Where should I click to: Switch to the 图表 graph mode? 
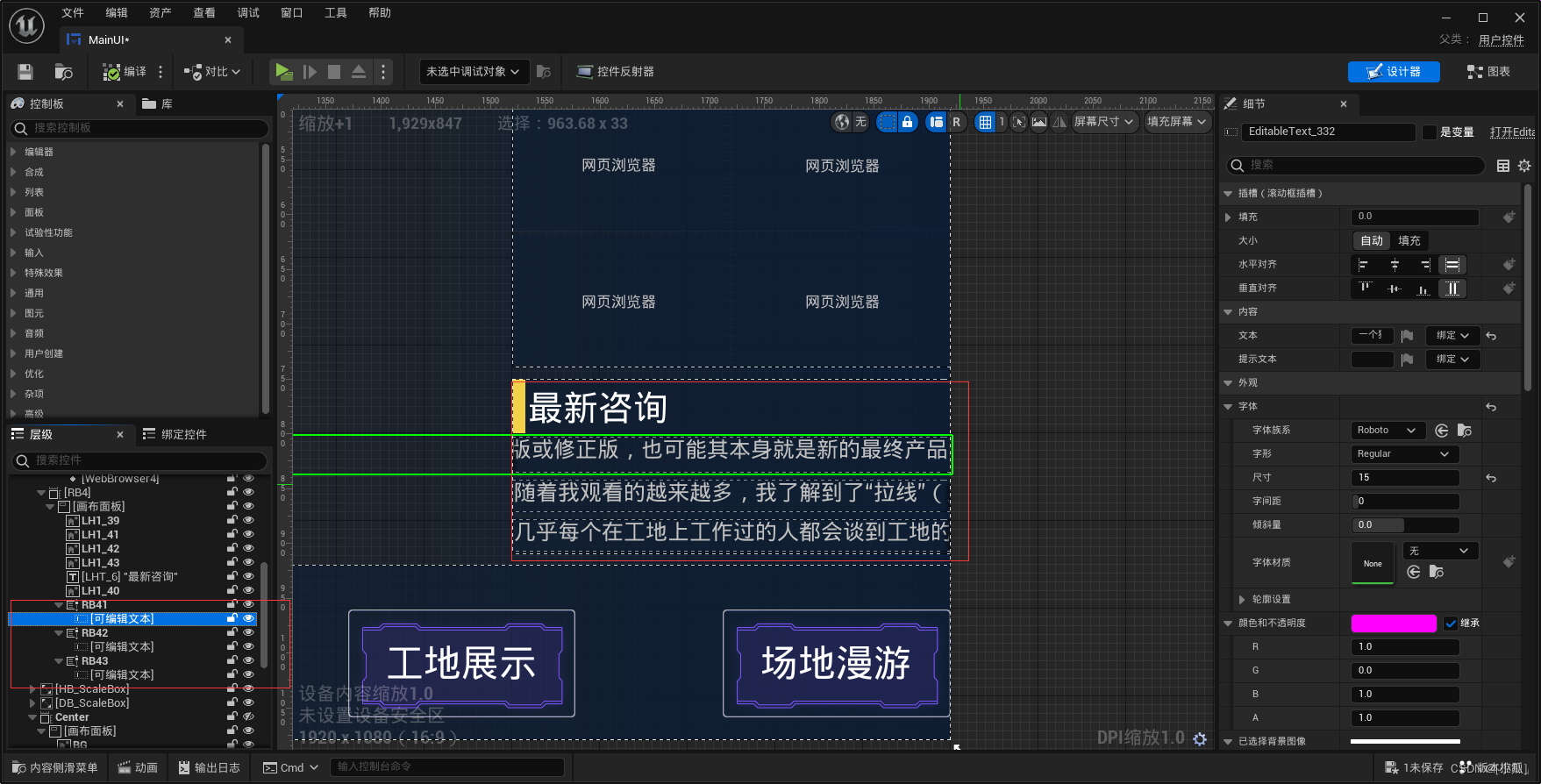(x=1489, y=72)
